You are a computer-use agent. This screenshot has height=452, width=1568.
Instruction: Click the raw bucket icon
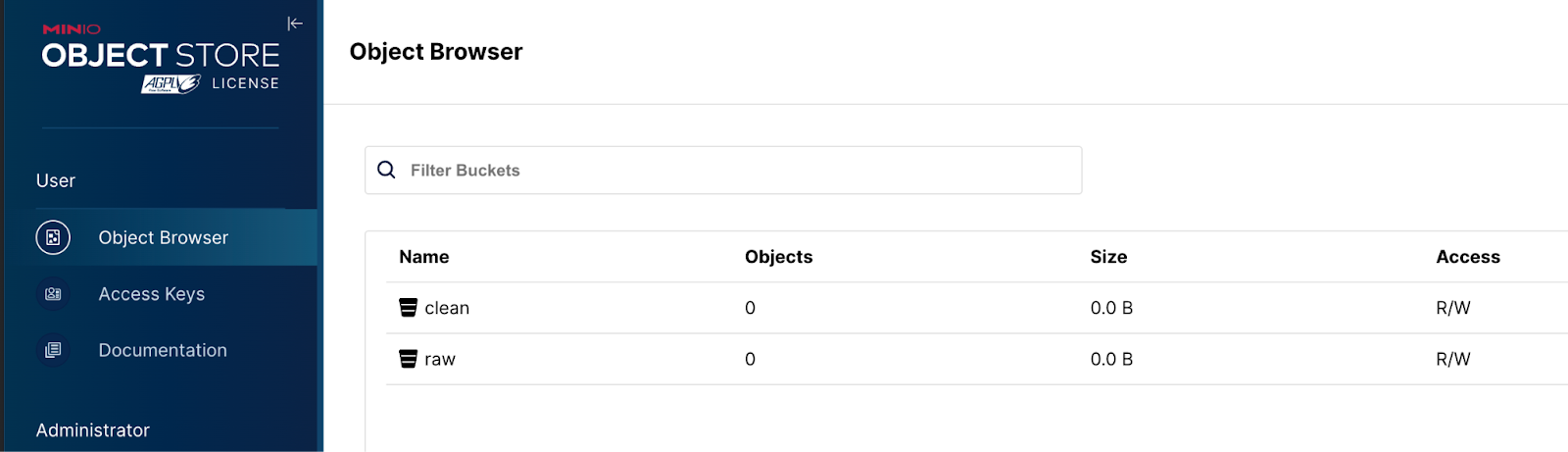pos(409,359)
